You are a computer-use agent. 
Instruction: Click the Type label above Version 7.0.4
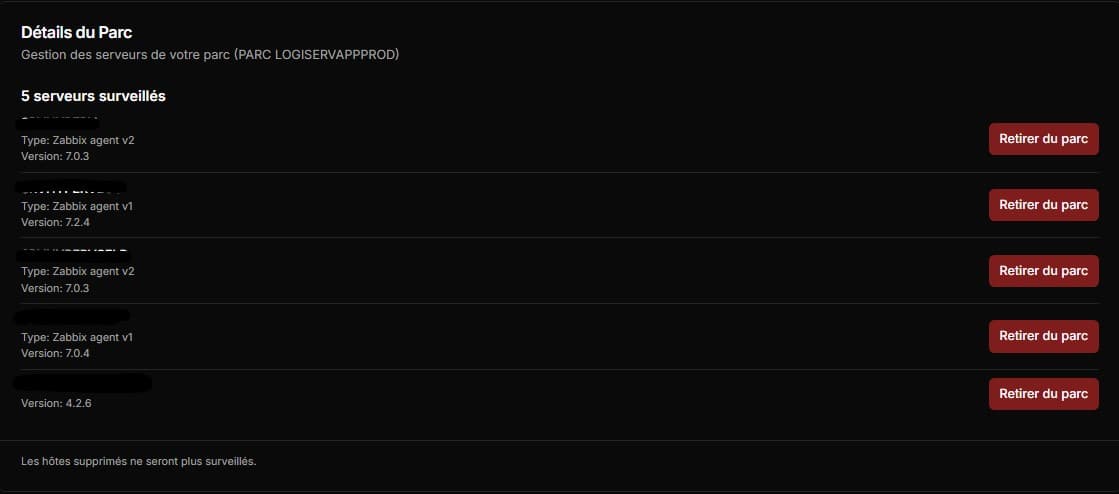click(x=77, y=337)
